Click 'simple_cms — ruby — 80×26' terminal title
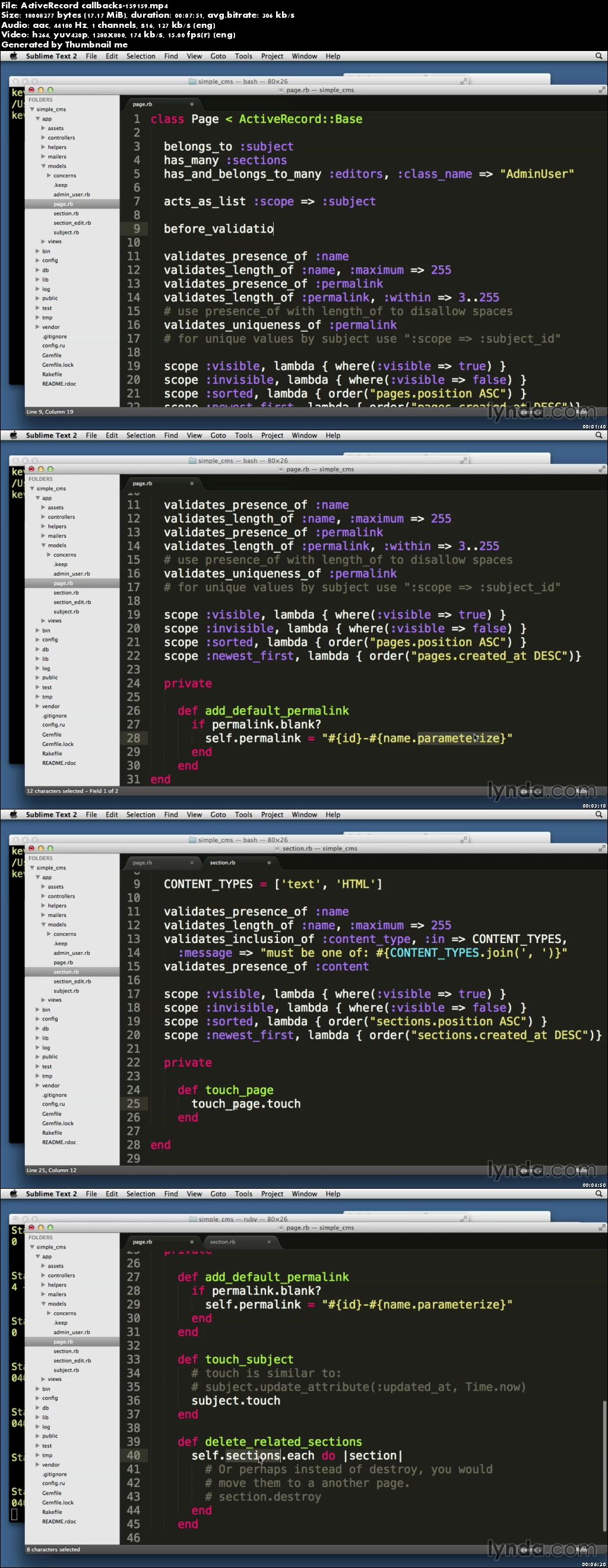 (x=243, y=1218)
